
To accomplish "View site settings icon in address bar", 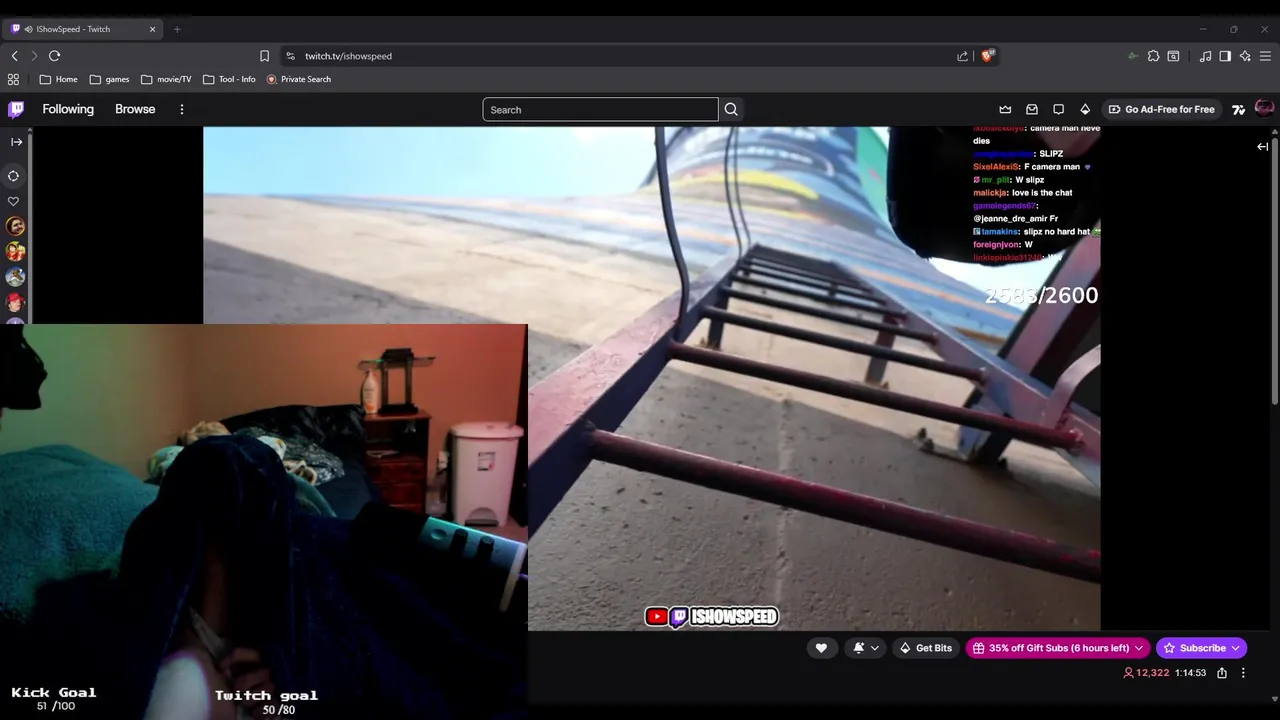I will click(x=290, y=56).
